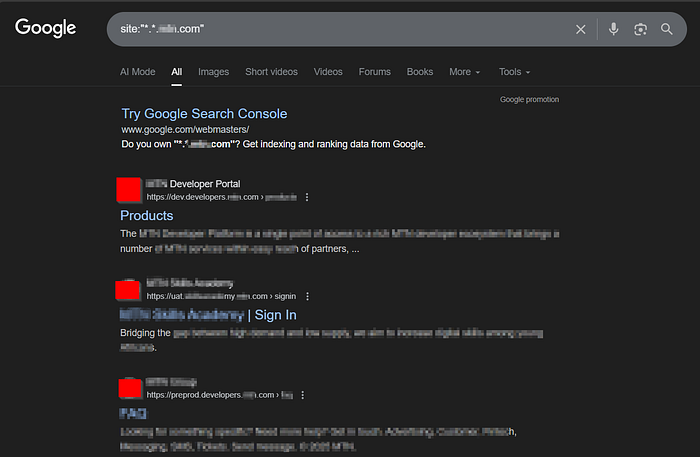Screen dimensions: 700x457
Task: Submit search with the magnifier icon
Action: pos(667,29)
